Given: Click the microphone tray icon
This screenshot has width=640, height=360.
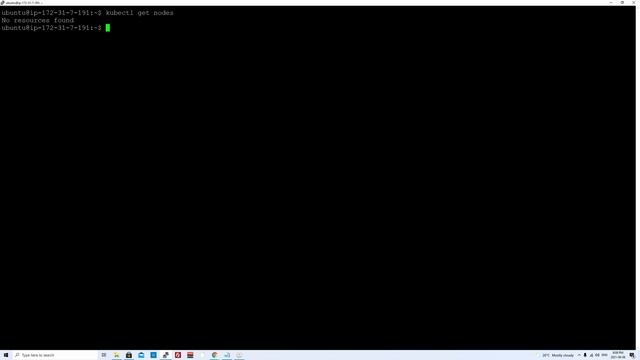Looking at the screenshot, I should pos(585,356).
